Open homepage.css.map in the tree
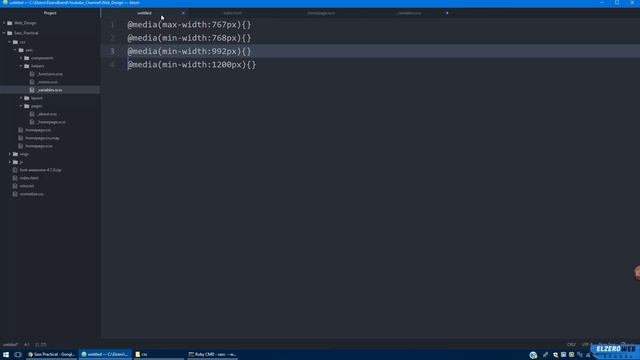The width and height of the screenshot is (640, 360). (42, 138)
